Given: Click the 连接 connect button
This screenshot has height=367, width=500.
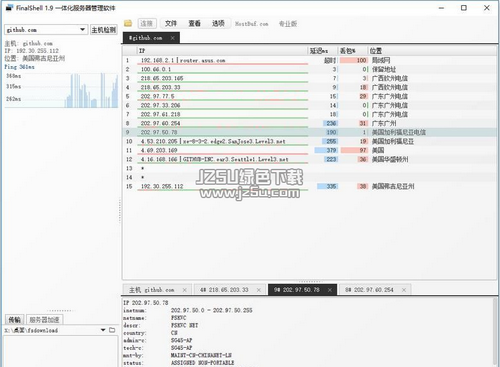Looking at the screenshot, I should (146, 23).
